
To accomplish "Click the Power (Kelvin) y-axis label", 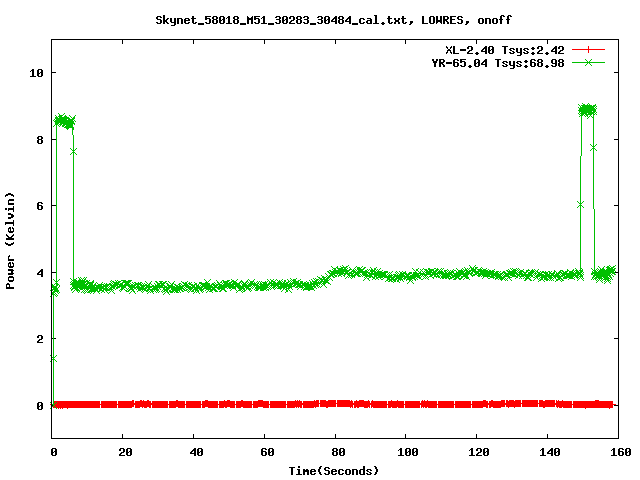I will [x=10, y=241].
